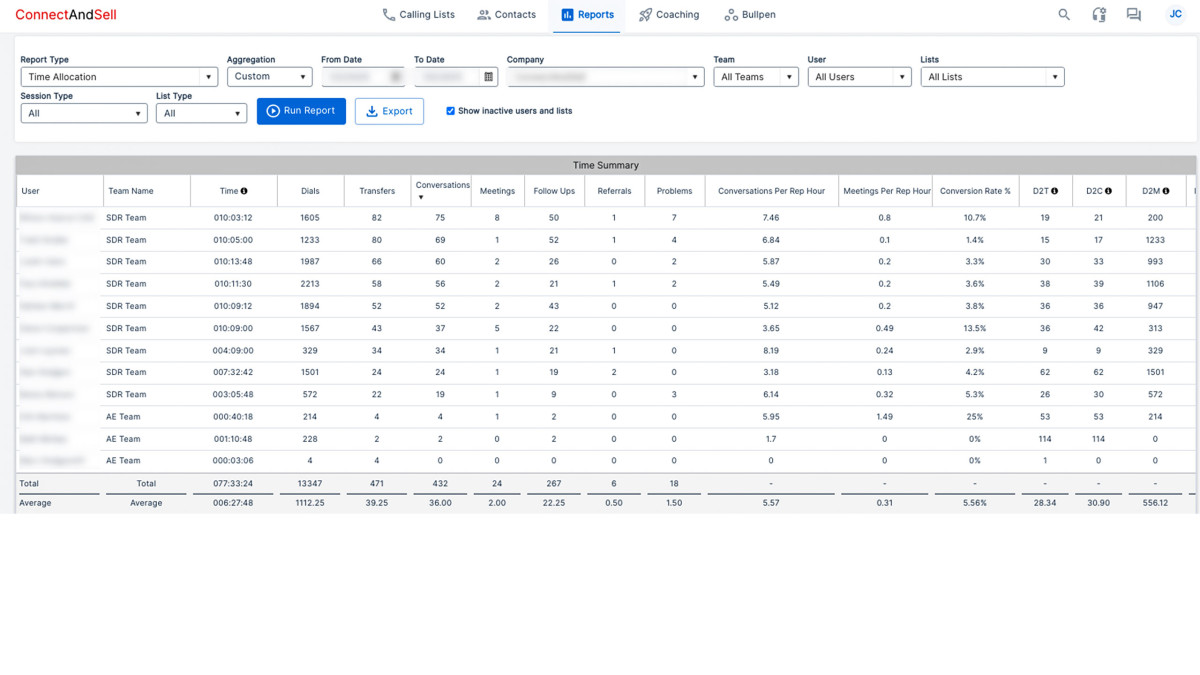
Task: Click the D2M info icon
Action: 1166,191
